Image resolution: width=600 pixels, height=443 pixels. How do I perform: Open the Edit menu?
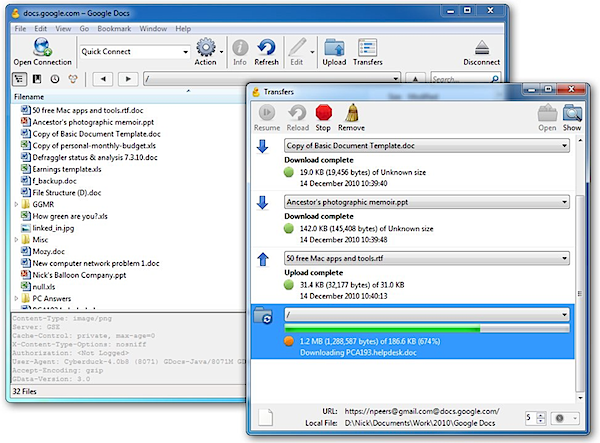[41, 29]
